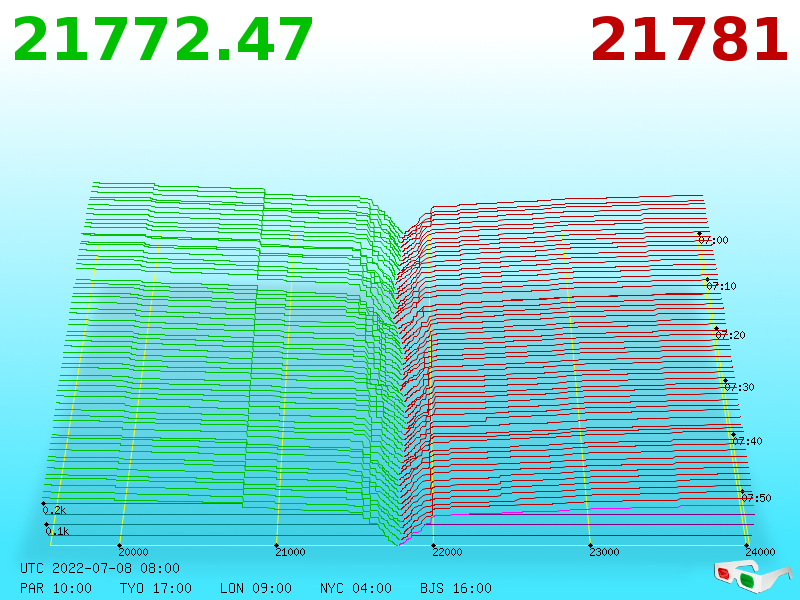Screen dimensions: 800x600
Task: Click the 20000 price axis label
Action: tap(133, 552)
